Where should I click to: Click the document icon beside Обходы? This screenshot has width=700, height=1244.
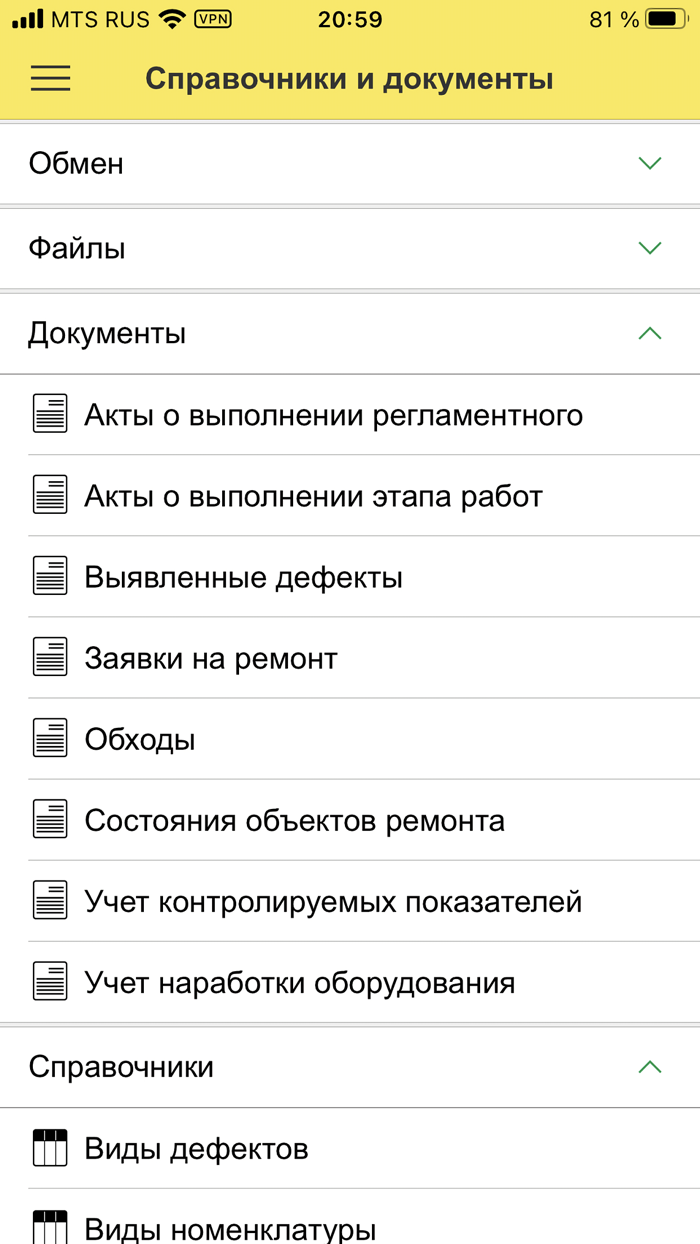pyautogui.click(x=49, y=738)
